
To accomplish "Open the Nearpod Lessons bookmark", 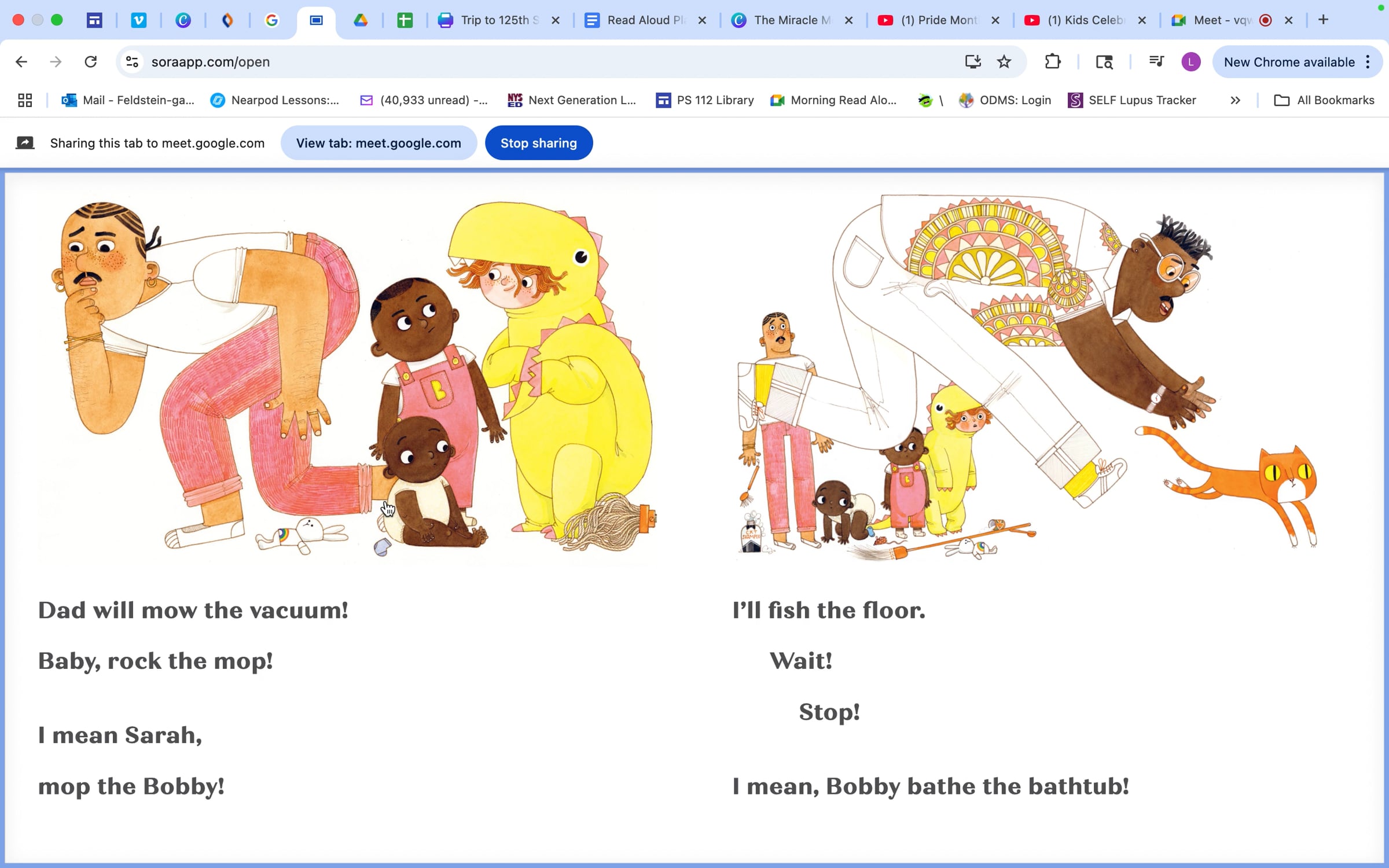I will pos(275,100).
